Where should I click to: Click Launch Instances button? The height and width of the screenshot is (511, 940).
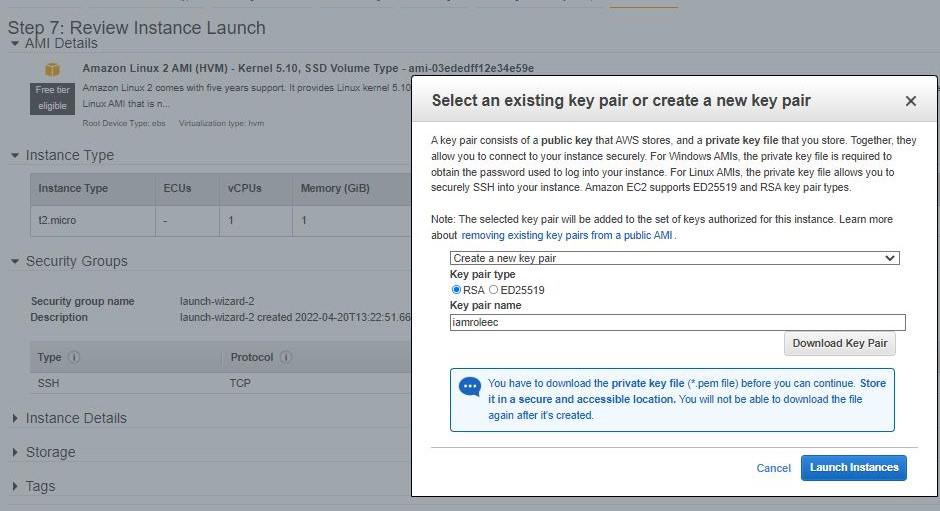854,467
